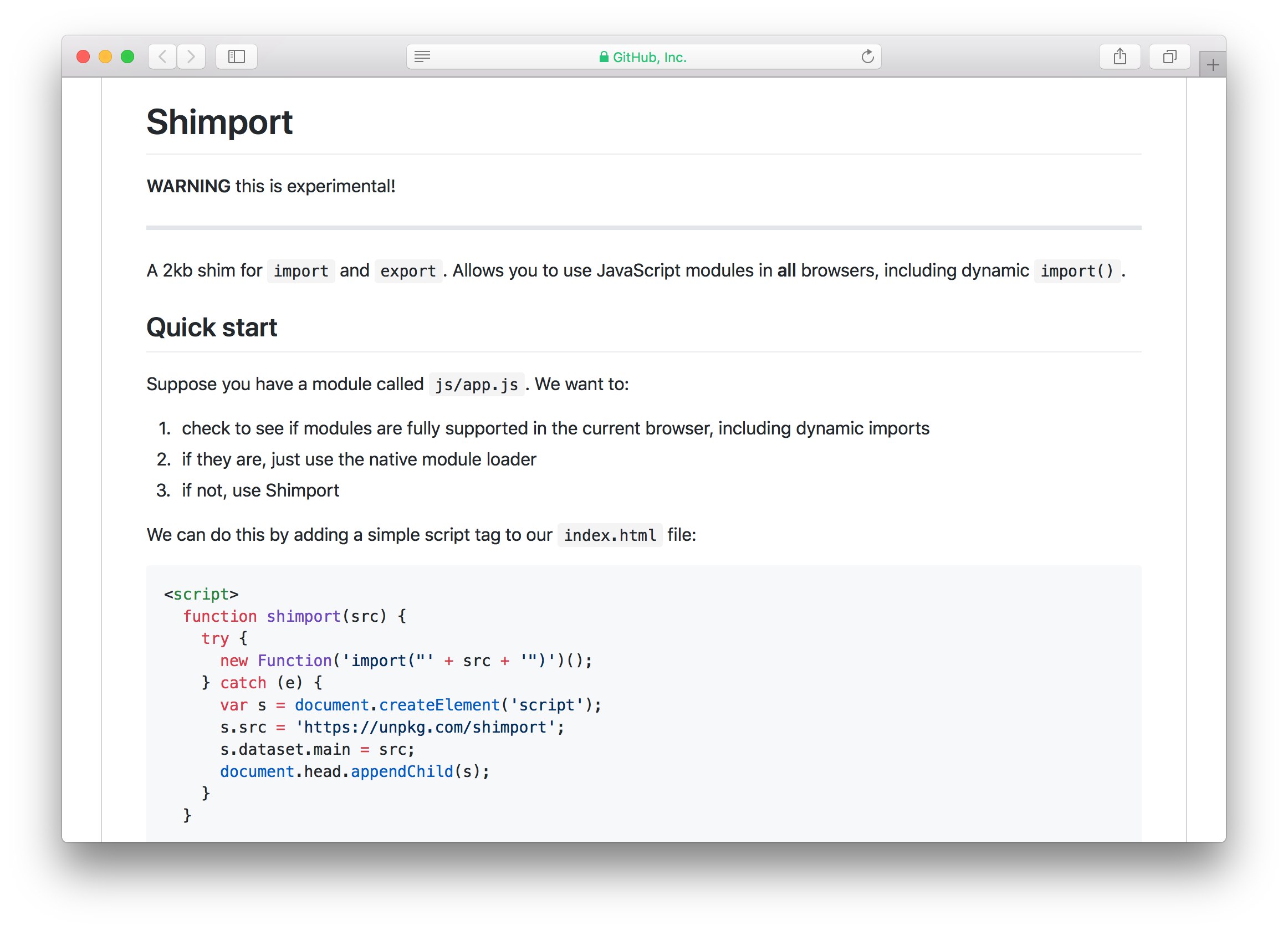Click the inline code 'import()'

pos(1077,271)
